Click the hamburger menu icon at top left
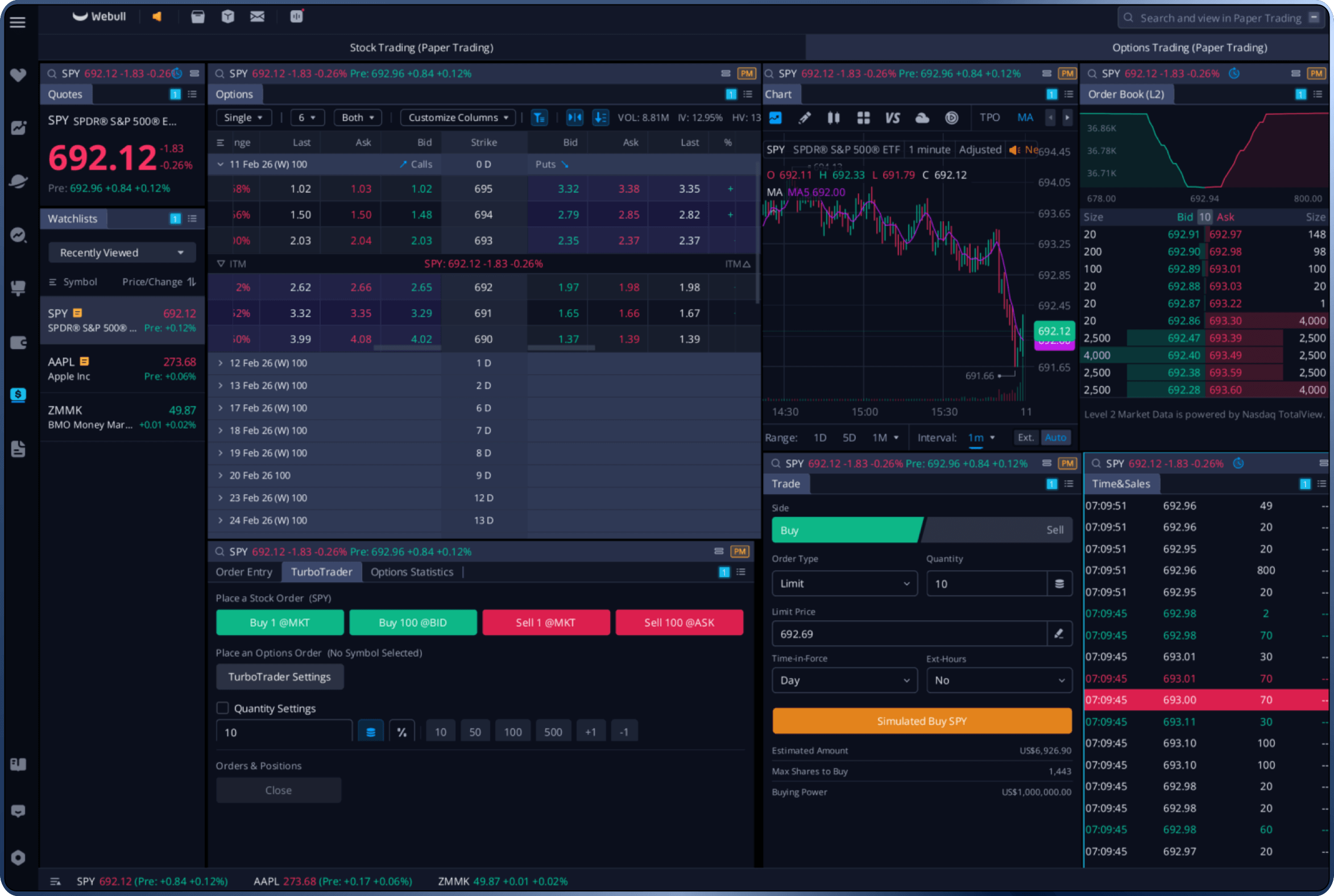Image resolution: width=1334 pixels, height=896 pixels. (18, 22)
